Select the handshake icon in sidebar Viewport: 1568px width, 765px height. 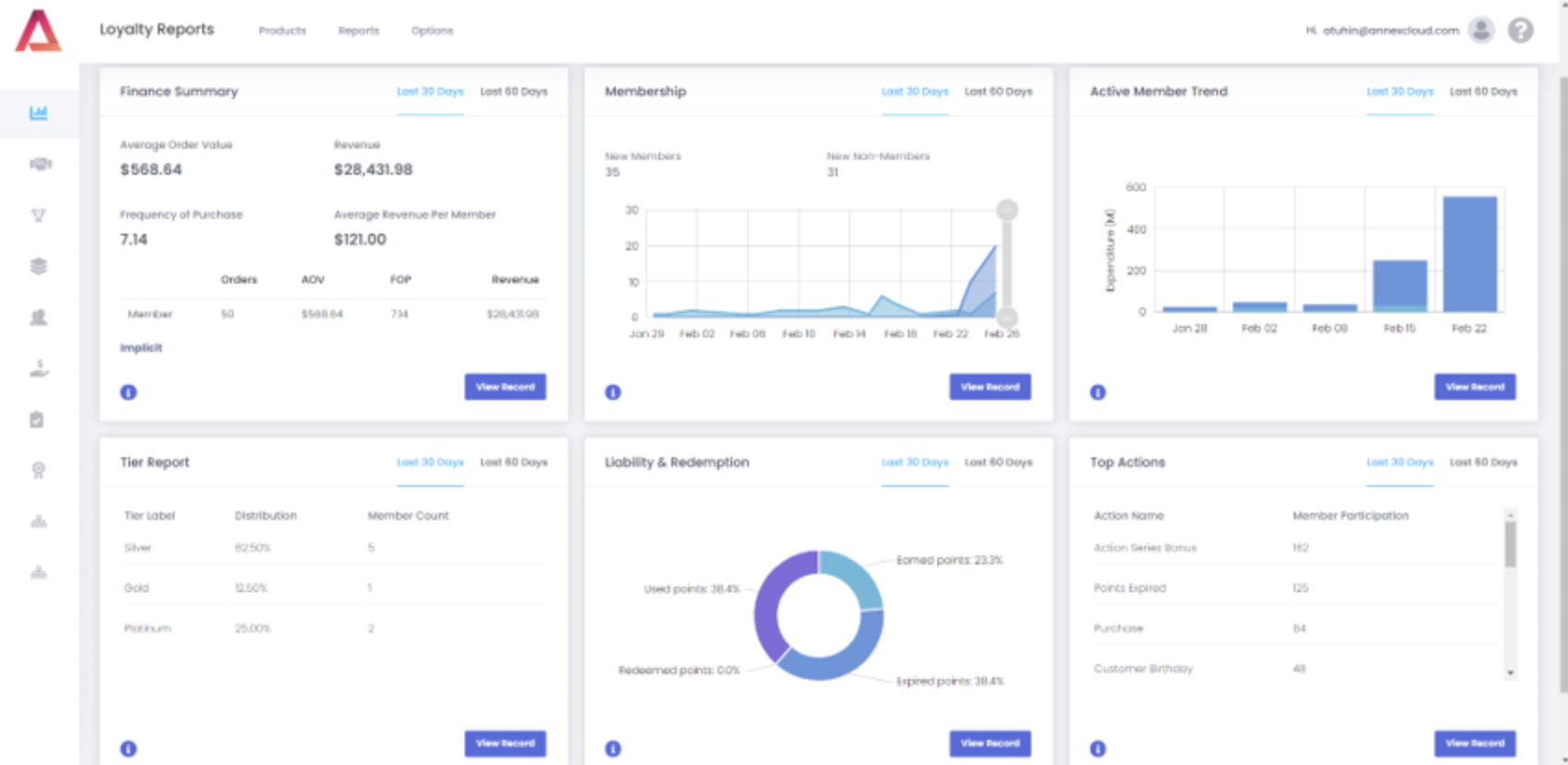[40, 164]
